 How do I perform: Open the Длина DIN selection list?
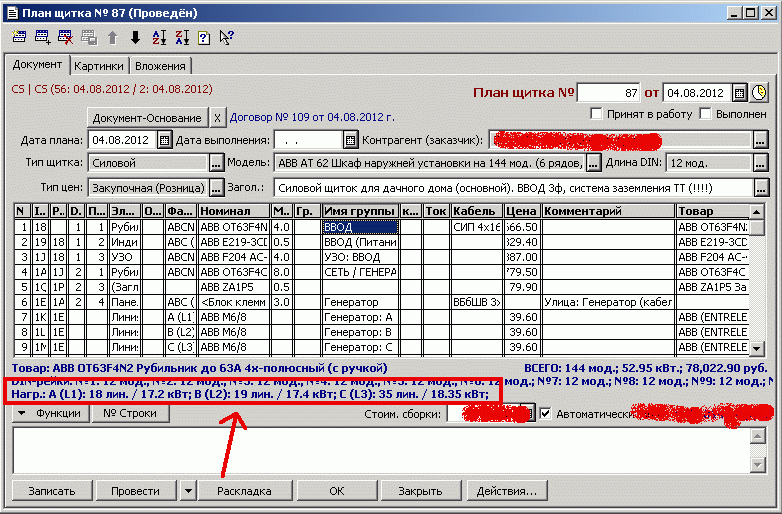761,163
